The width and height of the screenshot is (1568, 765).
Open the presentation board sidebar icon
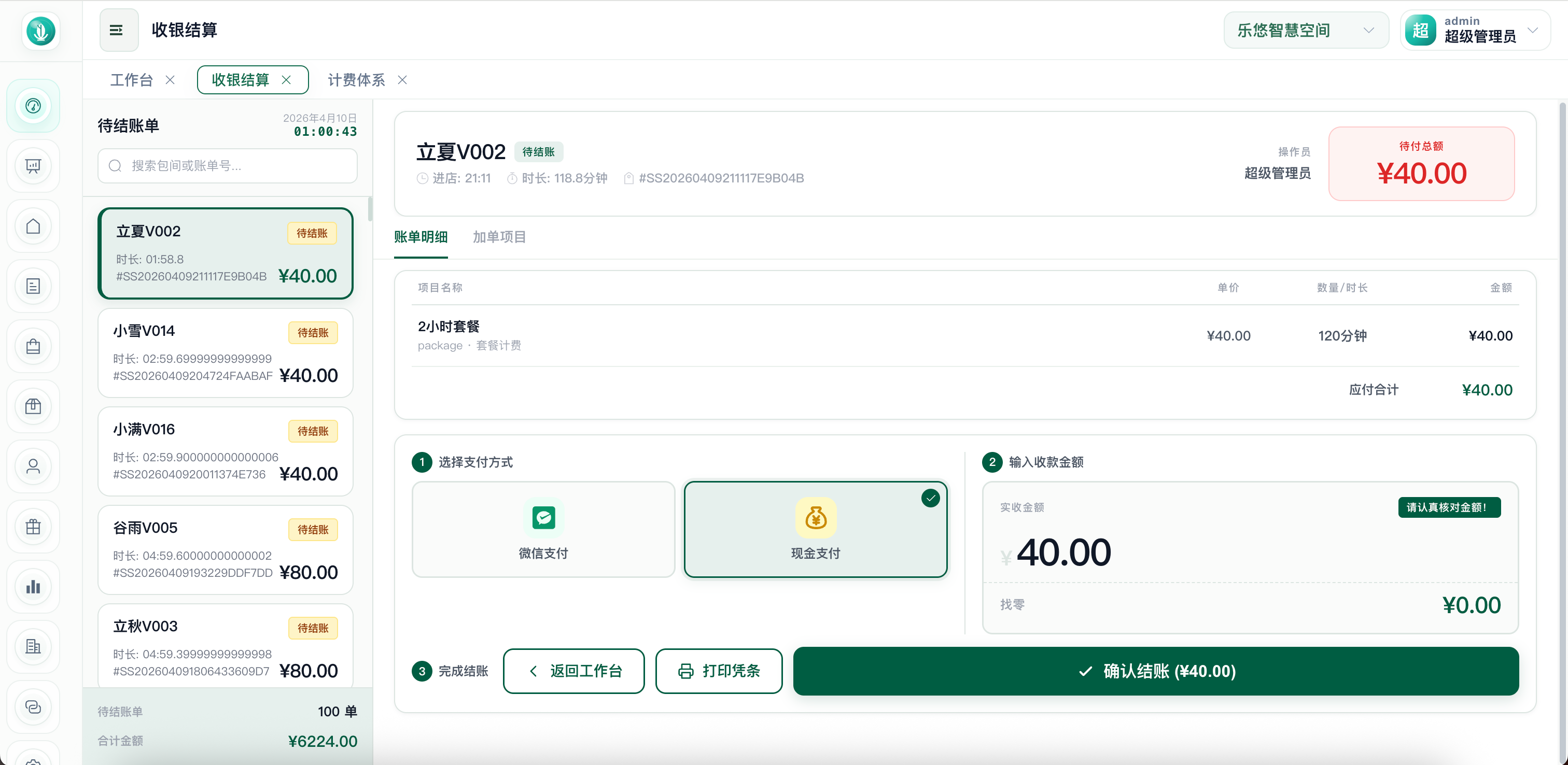click(x=33, y=165)
